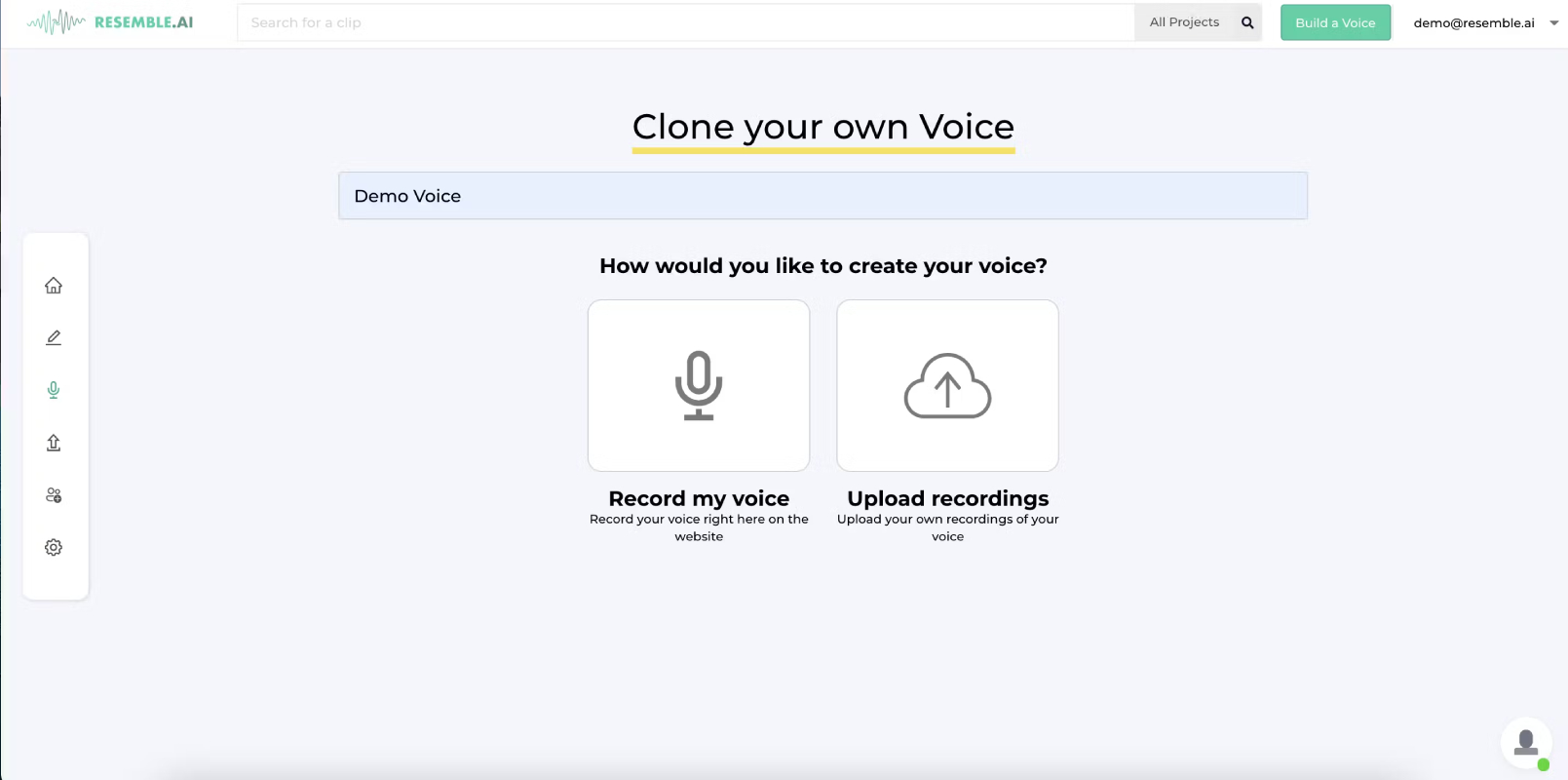Open the pencil edit icon in sidebar

(x=54, y=337)
